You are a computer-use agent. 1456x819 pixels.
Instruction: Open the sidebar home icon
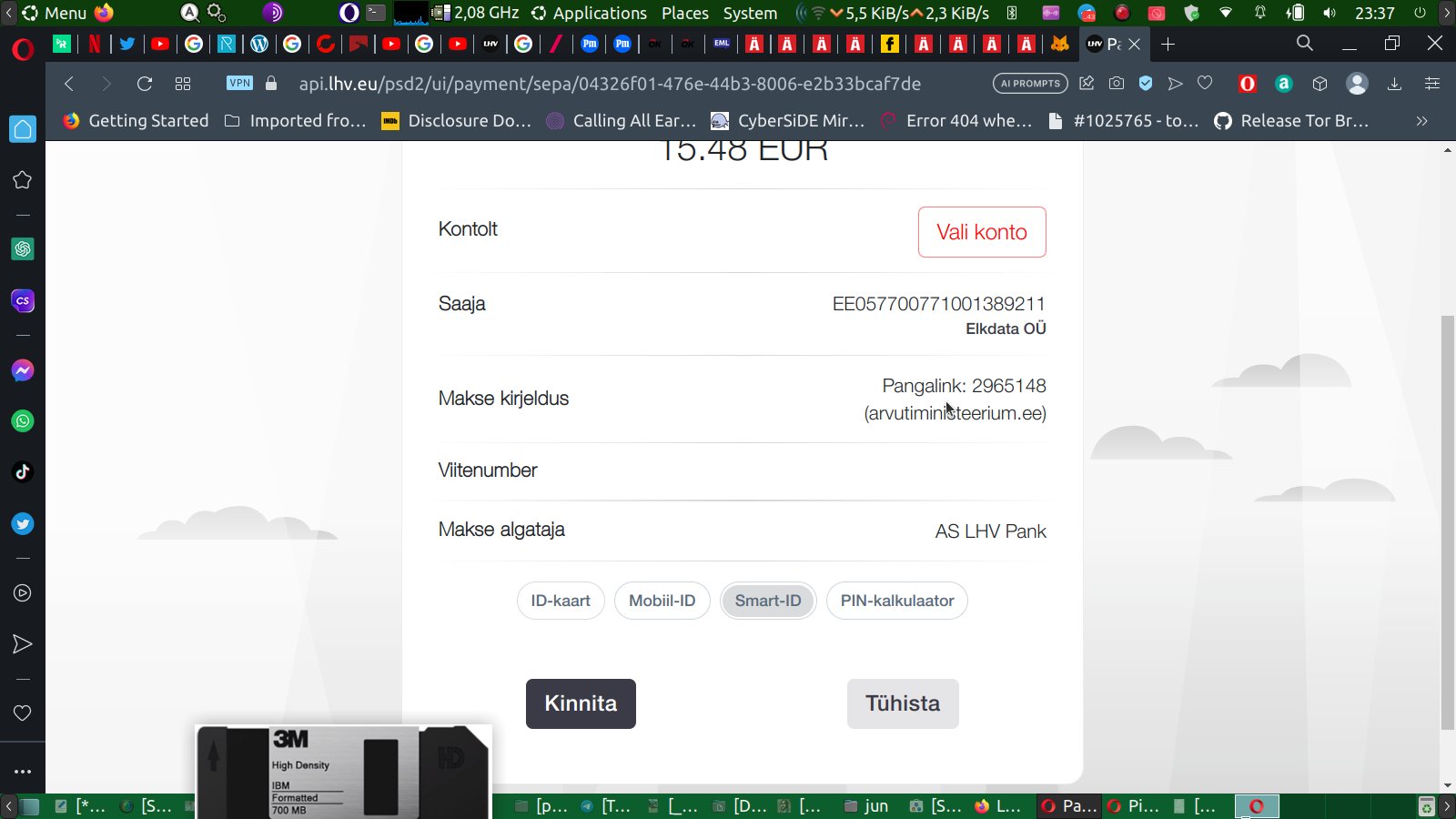pyautogui.click(x=23, y=129)
